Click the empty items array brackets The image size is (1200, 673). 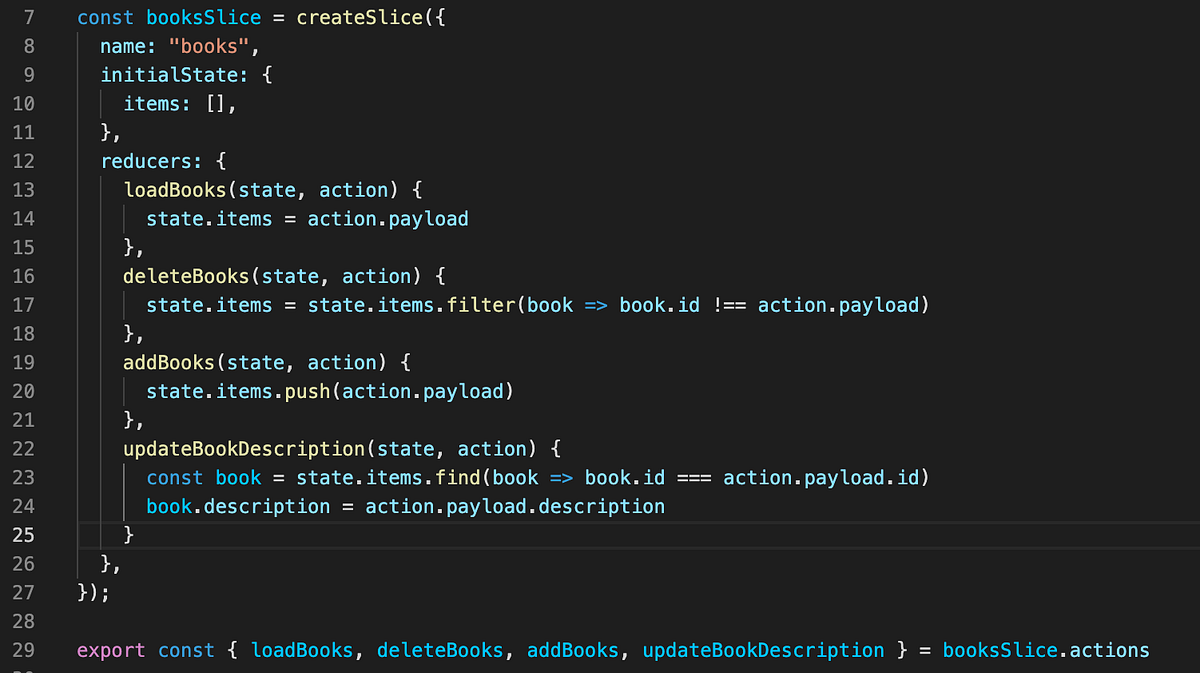tap(216, 103)
